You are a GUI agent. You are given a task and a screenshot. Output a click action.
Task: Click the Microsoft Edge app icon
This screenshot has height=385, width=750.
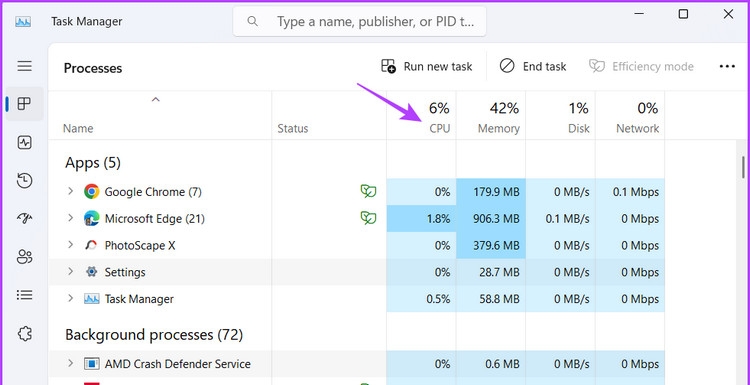point(91,219)
